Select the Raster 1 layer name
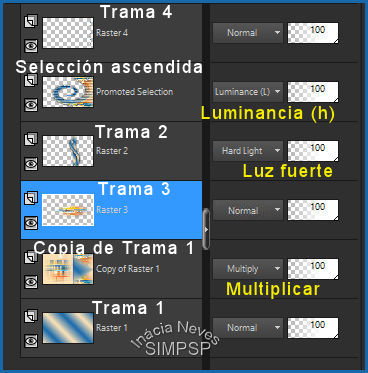 (x=112, y=328)
